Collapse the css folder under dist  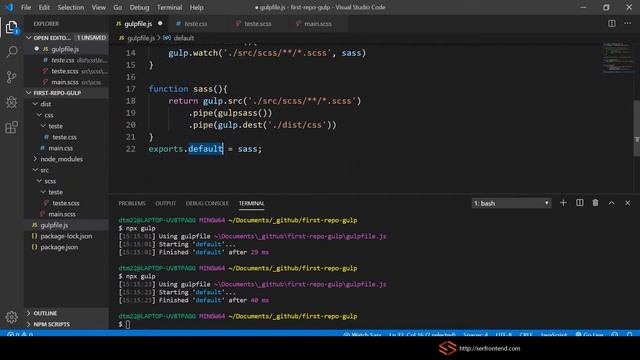(40, 115)
